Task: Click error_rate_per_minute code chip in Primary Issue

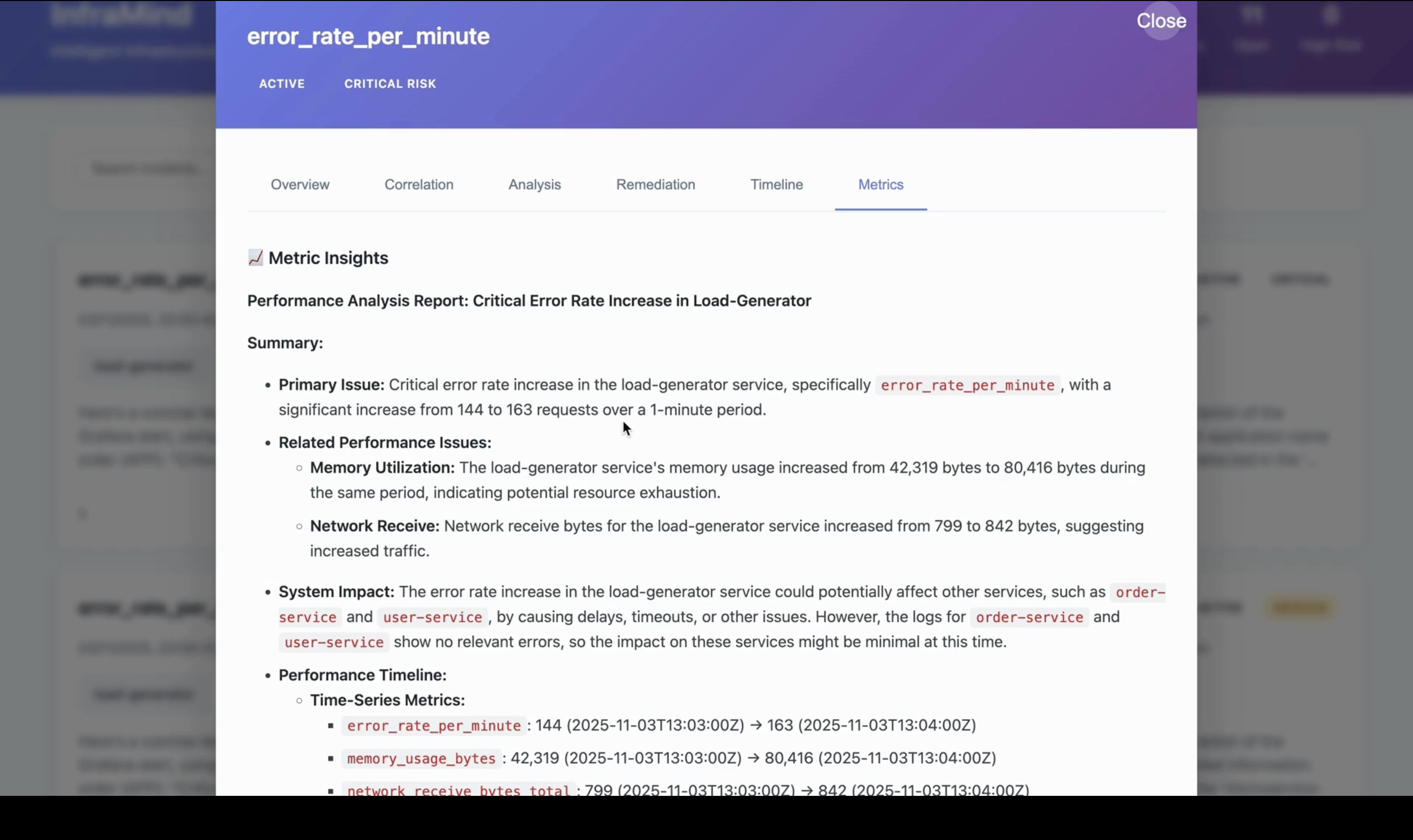Action: (967, 386)
